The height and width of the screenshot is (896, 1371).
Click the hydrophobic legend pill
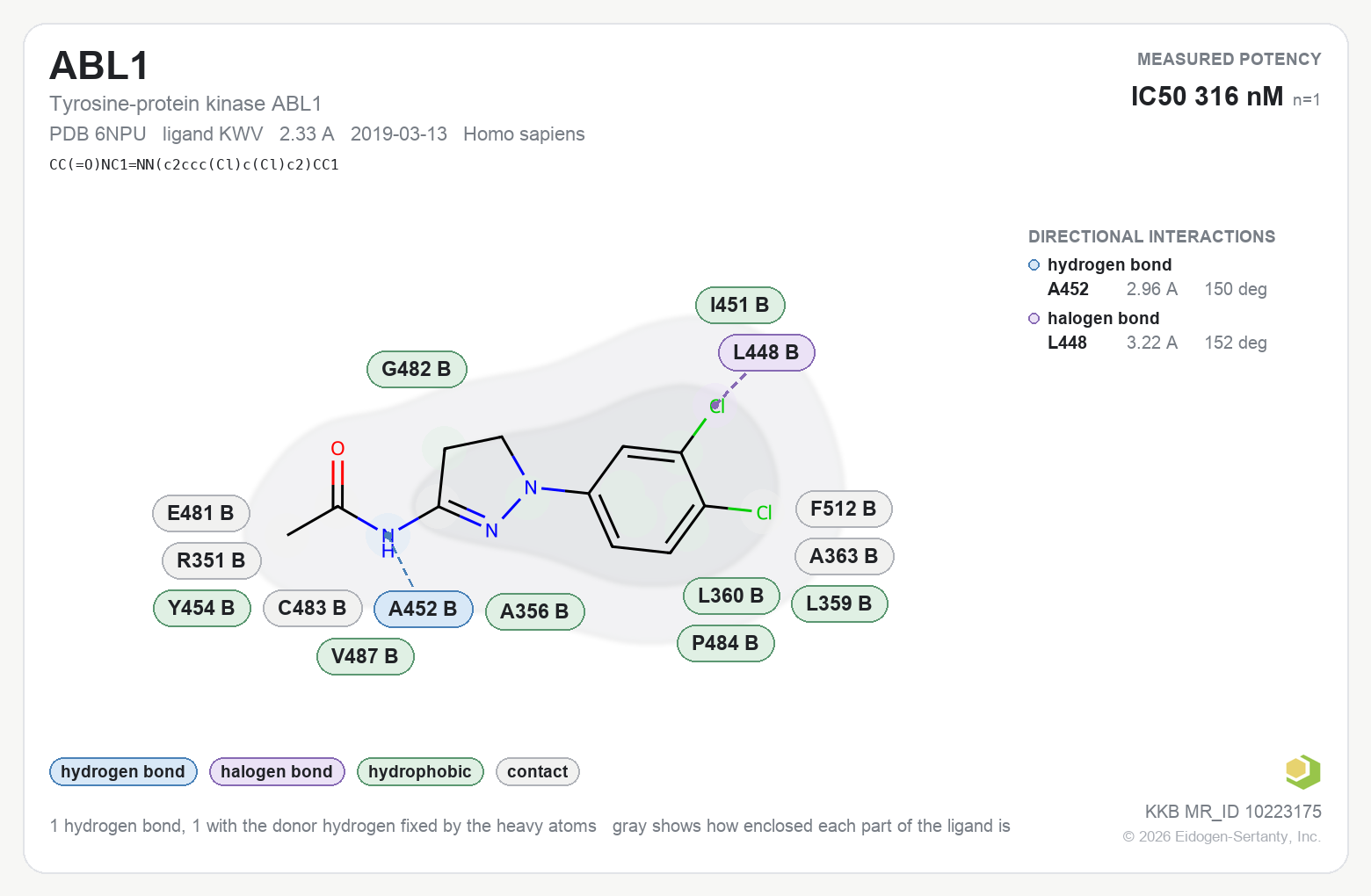(x=420, y=771)
